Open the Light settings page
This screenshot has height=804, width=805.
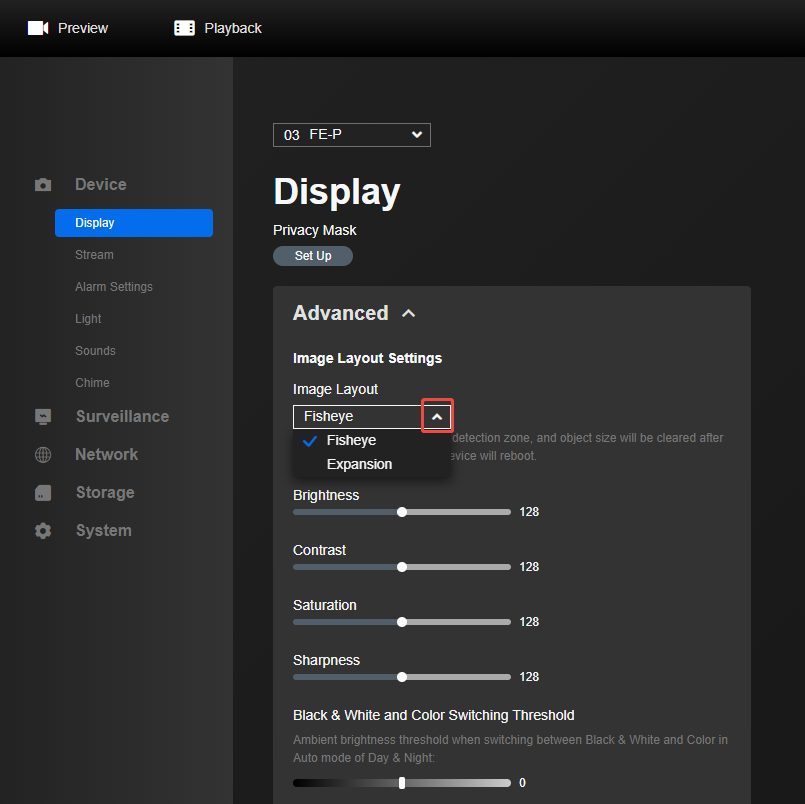coord(88,319)
